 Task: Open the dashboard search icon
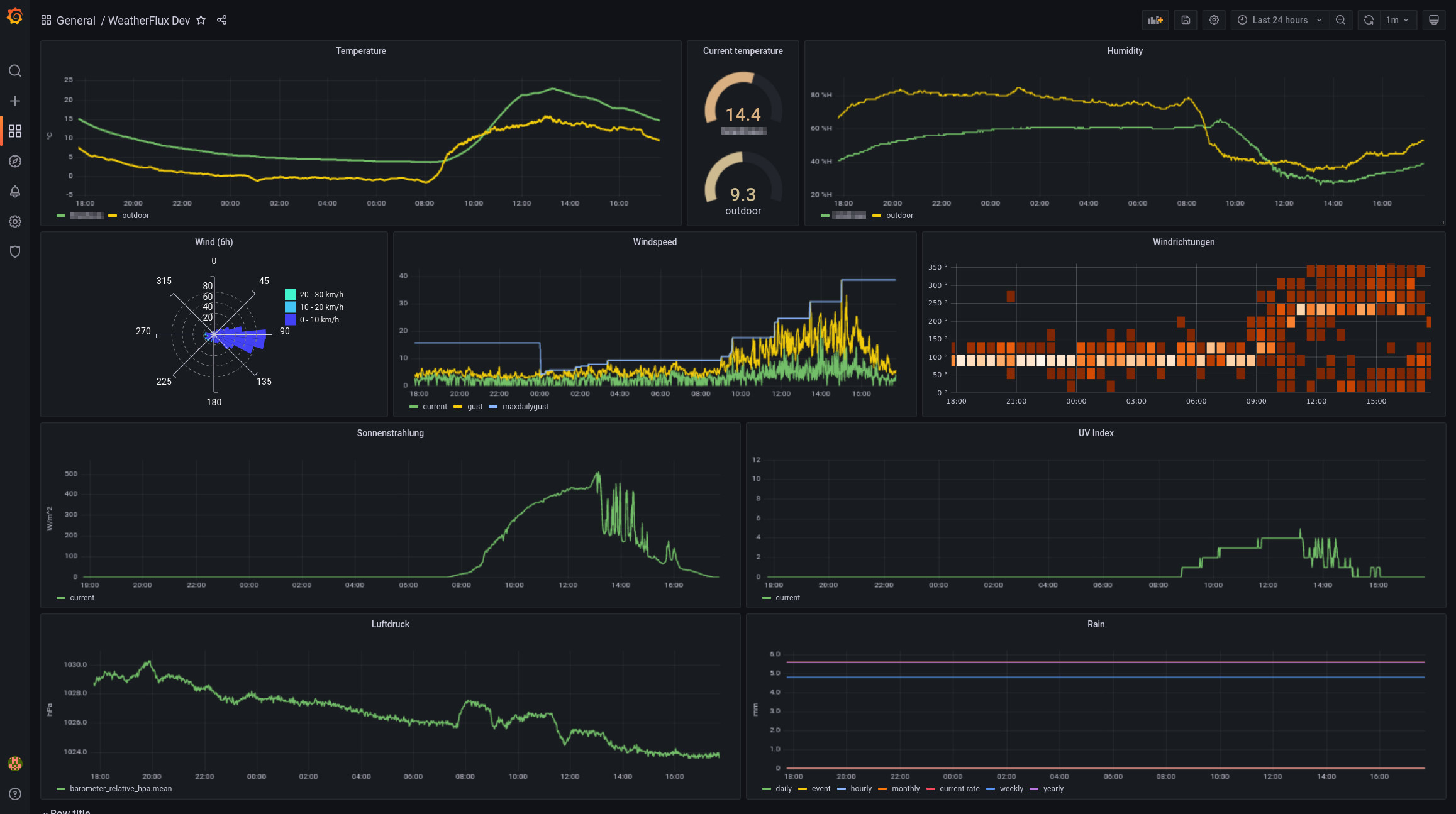pyautogui.click(x=15, y=71)
